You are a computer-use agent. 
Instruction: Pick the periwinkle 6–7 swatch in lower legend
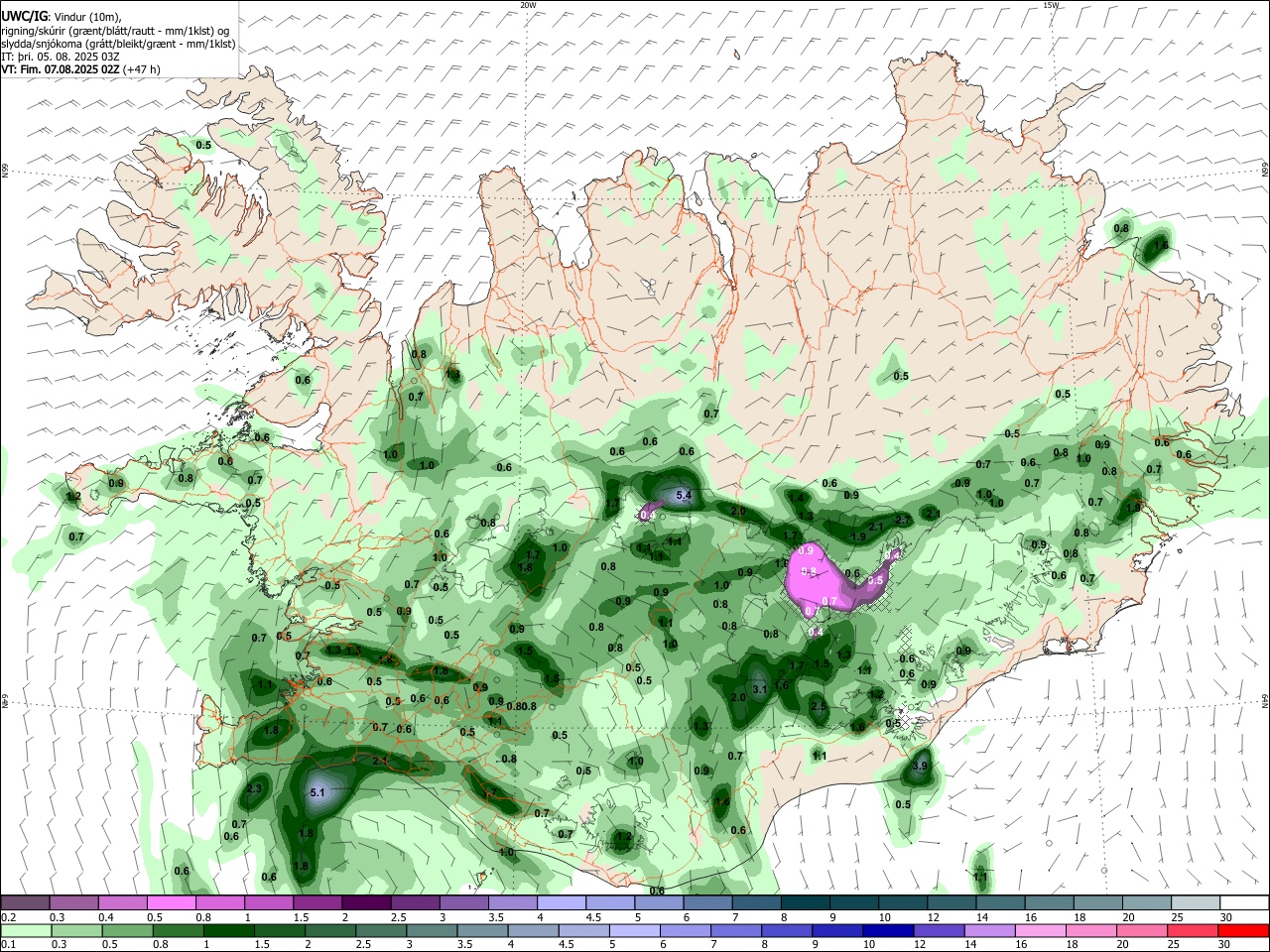point(685,930)
